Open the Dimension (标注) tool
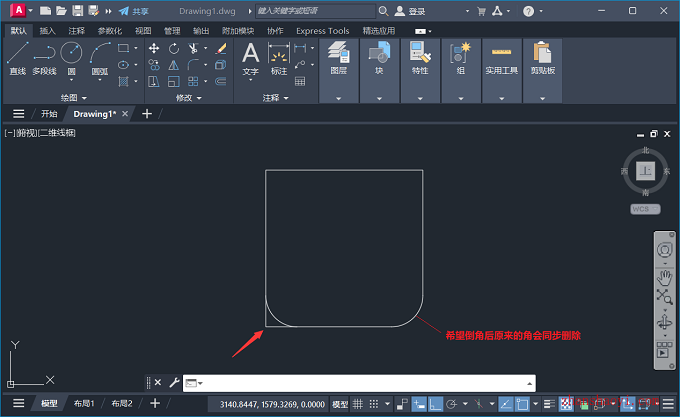 [x=279, y=59]
